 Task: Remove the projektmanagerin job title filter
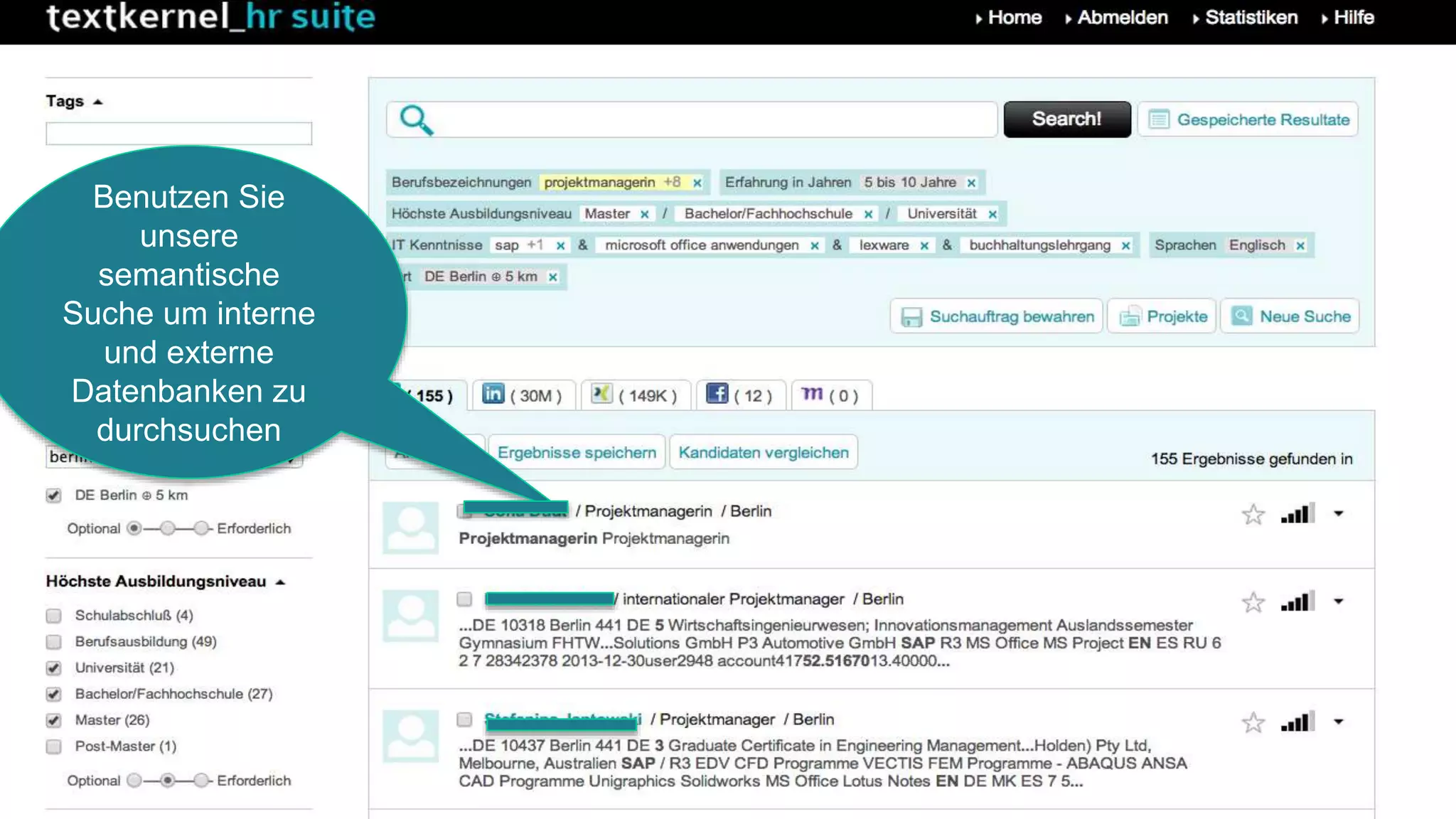point(697,183)
